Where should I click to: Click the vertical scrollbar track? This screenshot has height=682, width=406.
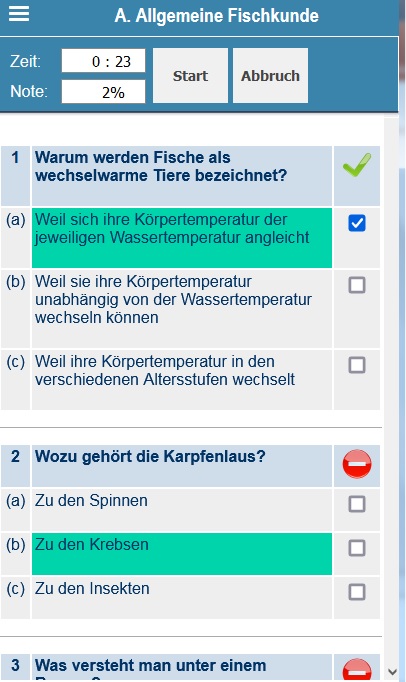coord(392,389)
